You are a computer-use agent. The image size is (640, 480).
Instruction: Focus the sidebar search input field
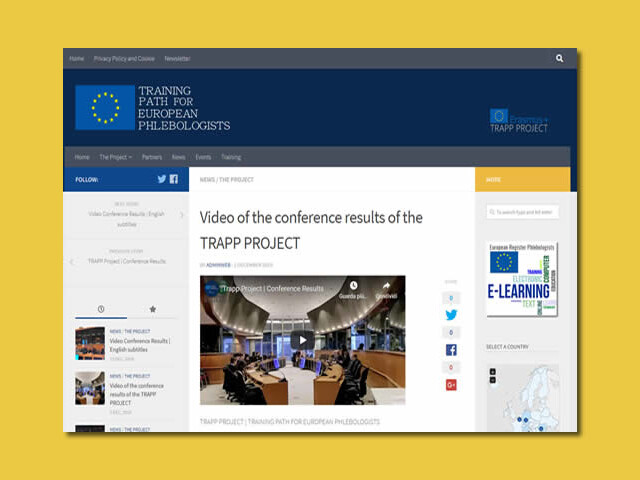pyautogui.click(x=522, y=212)
